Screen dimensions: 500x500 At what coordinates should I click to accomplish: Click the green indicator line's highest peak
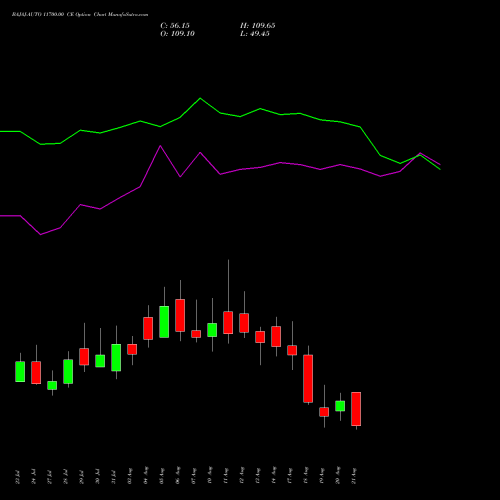pos(200,98)
